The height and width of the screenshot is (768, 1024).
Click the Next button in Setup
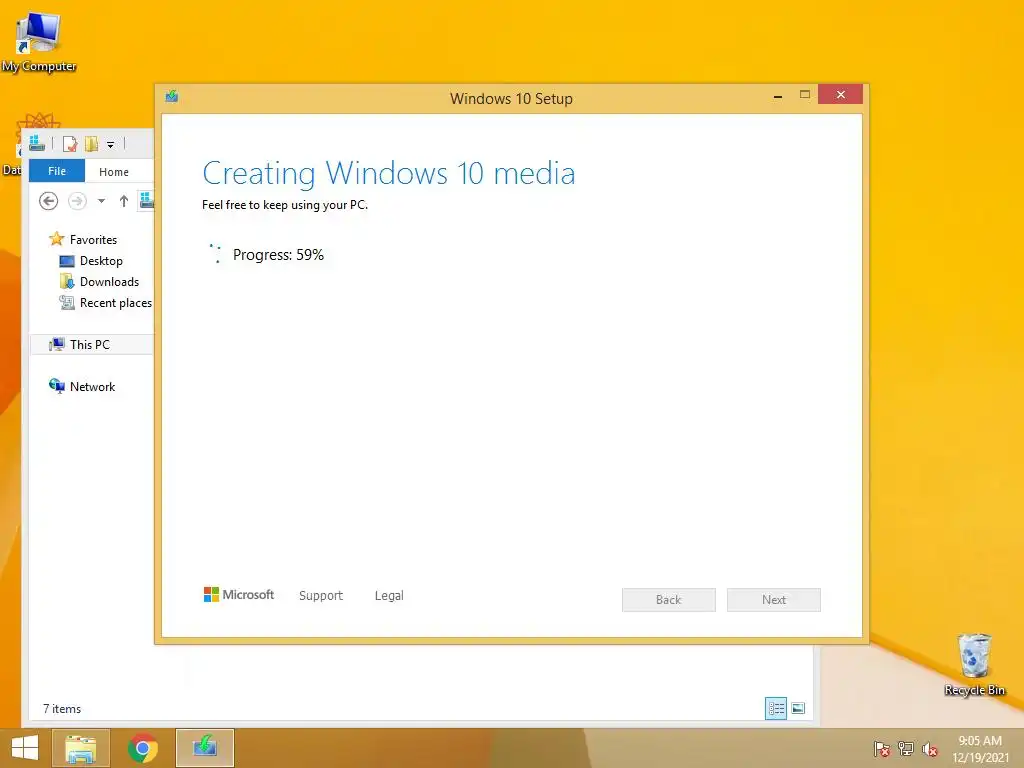click(774, 600)
